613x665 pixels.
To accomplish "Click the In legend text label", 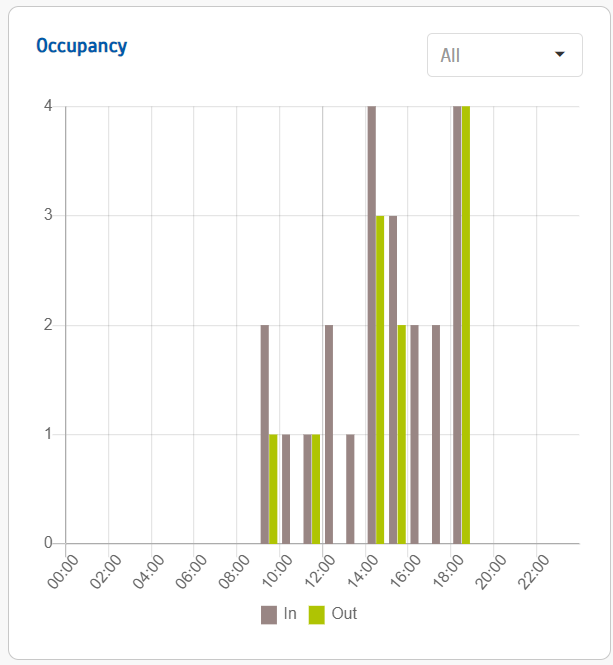I will click(x=290, y=614).
